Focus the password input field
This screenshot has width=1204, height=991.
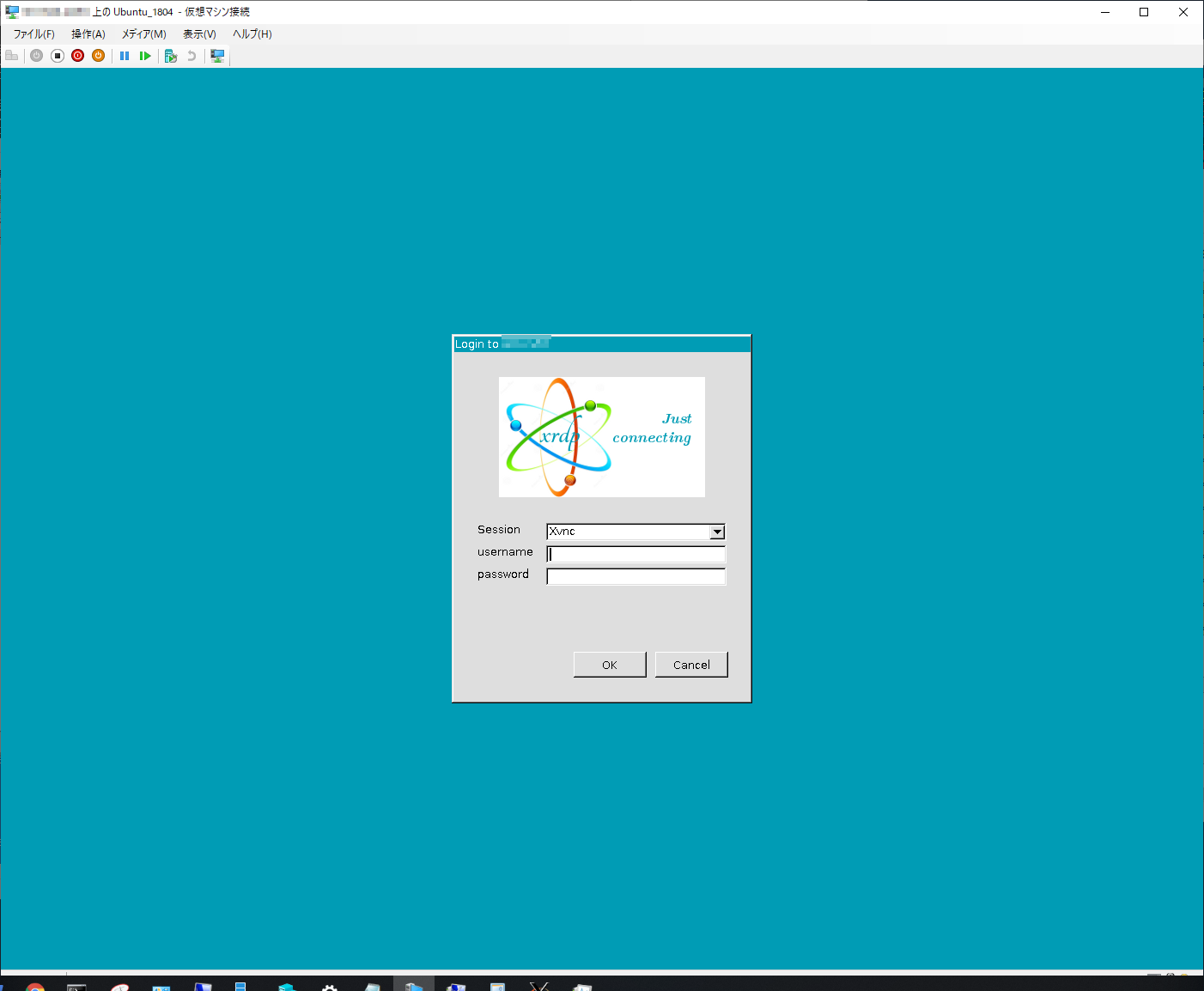636,576
